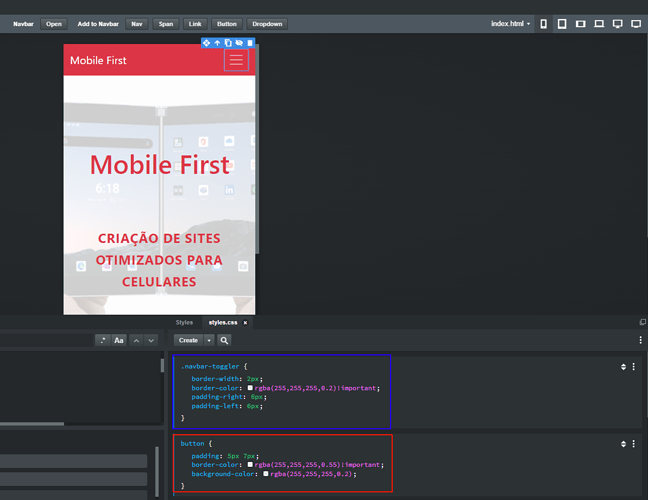Click the left panel horizontal scrollbar
Image resolution: width=648 pixels, height=500 pixels.
pyautogui.click(x=32, y=424)
